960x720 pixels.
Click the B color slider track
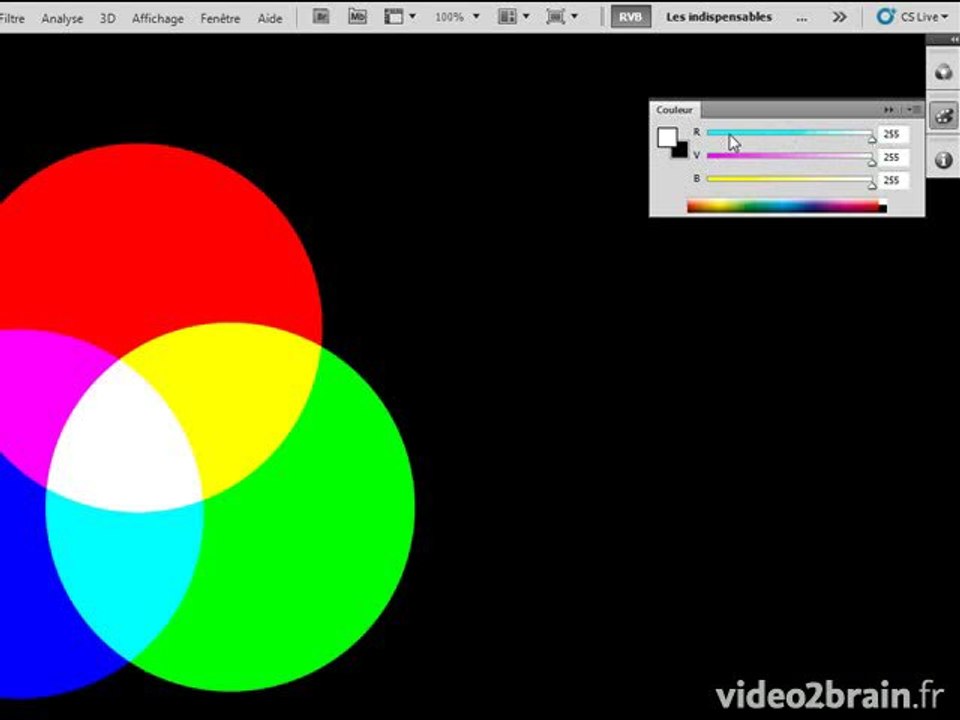(790, 179)
